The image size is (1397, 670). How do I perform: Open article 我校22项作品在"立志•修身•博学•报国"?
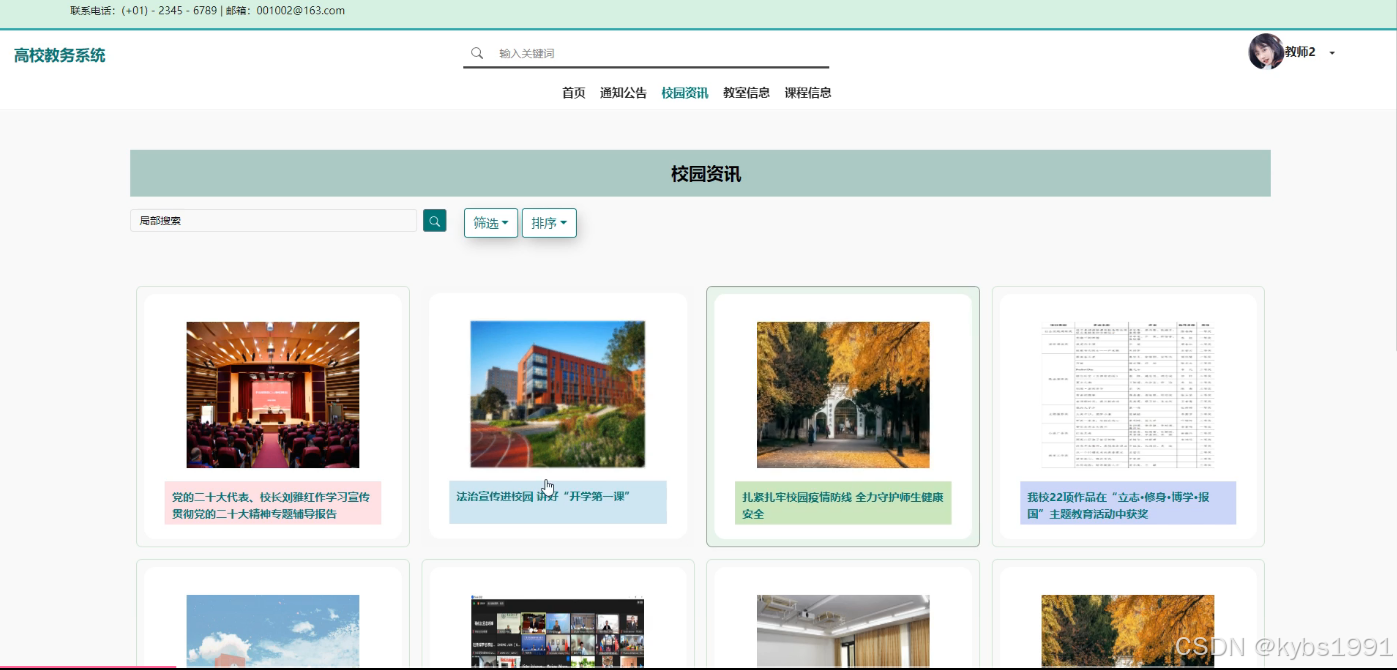pyautogui.click(x=1128, y=505)
